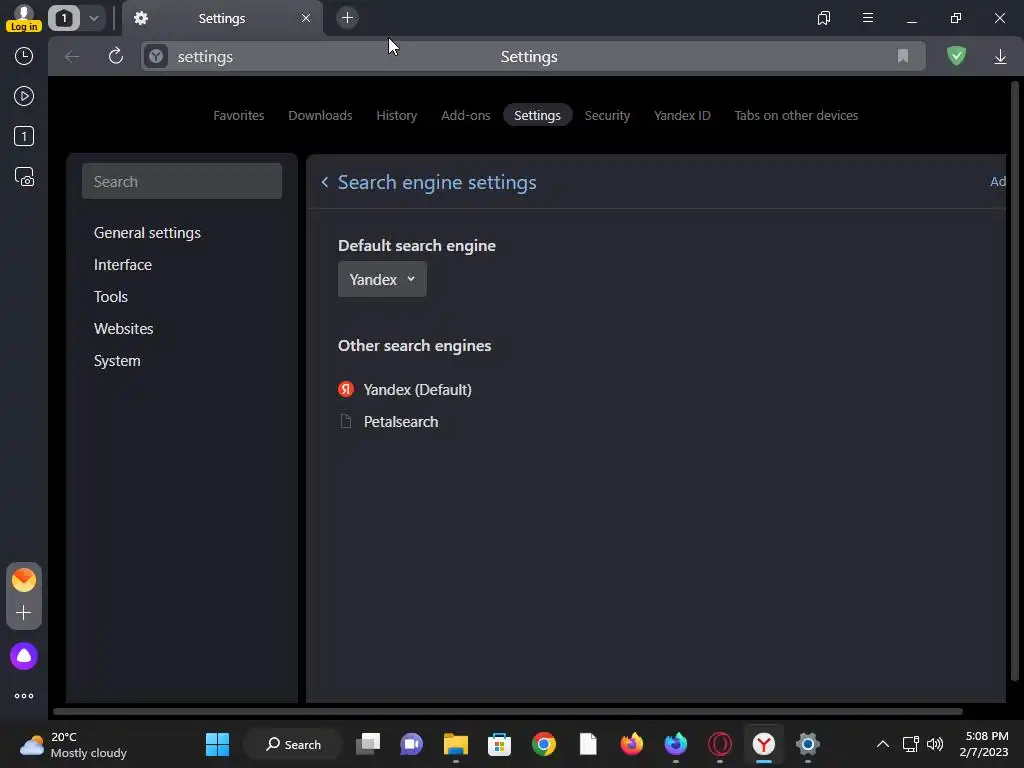Open sidebar more options (three dots)
1024x768 pixels.
pos(24,696)
